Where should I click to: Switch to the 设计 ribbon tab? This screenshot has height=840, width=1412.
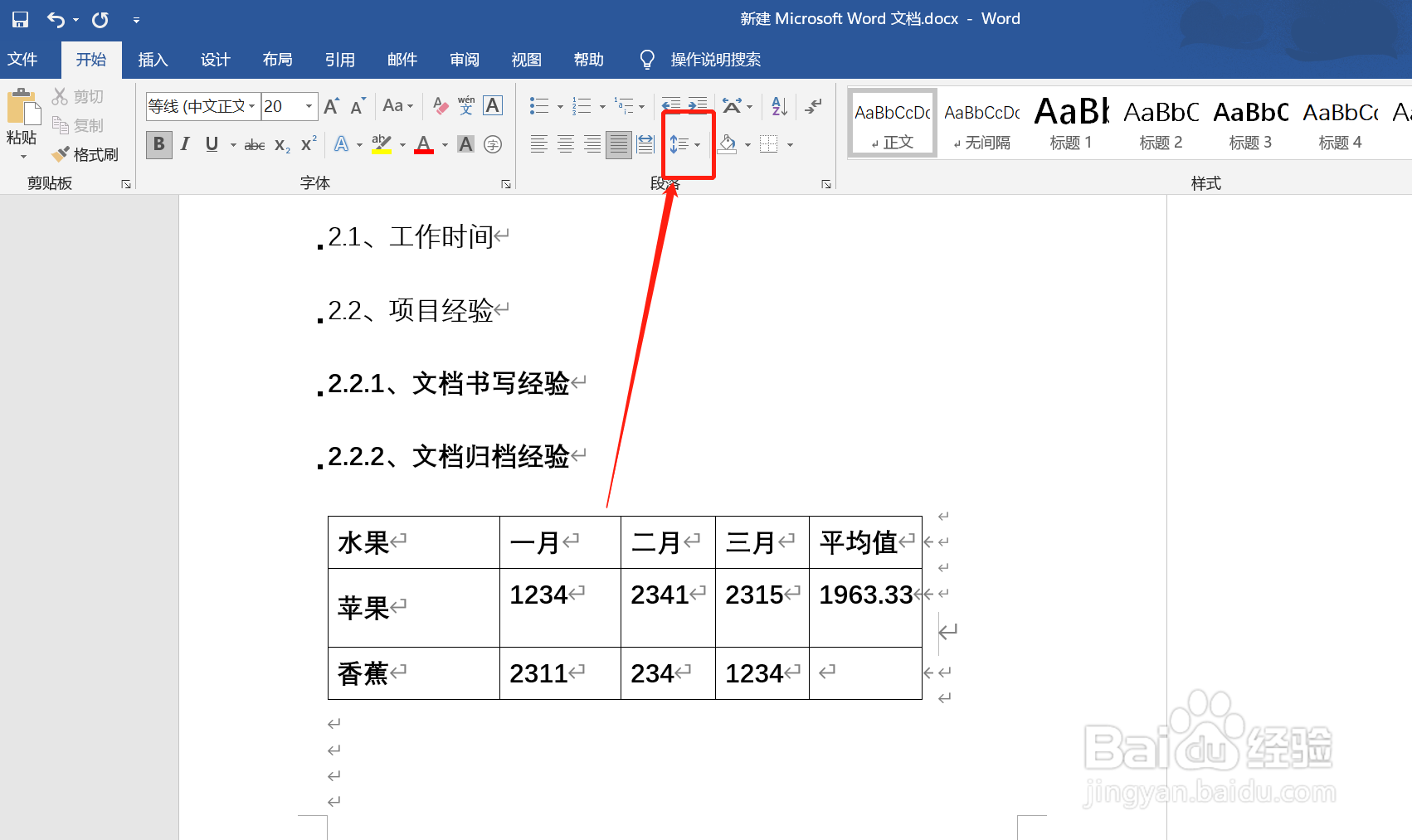click(x=215, y=60)
